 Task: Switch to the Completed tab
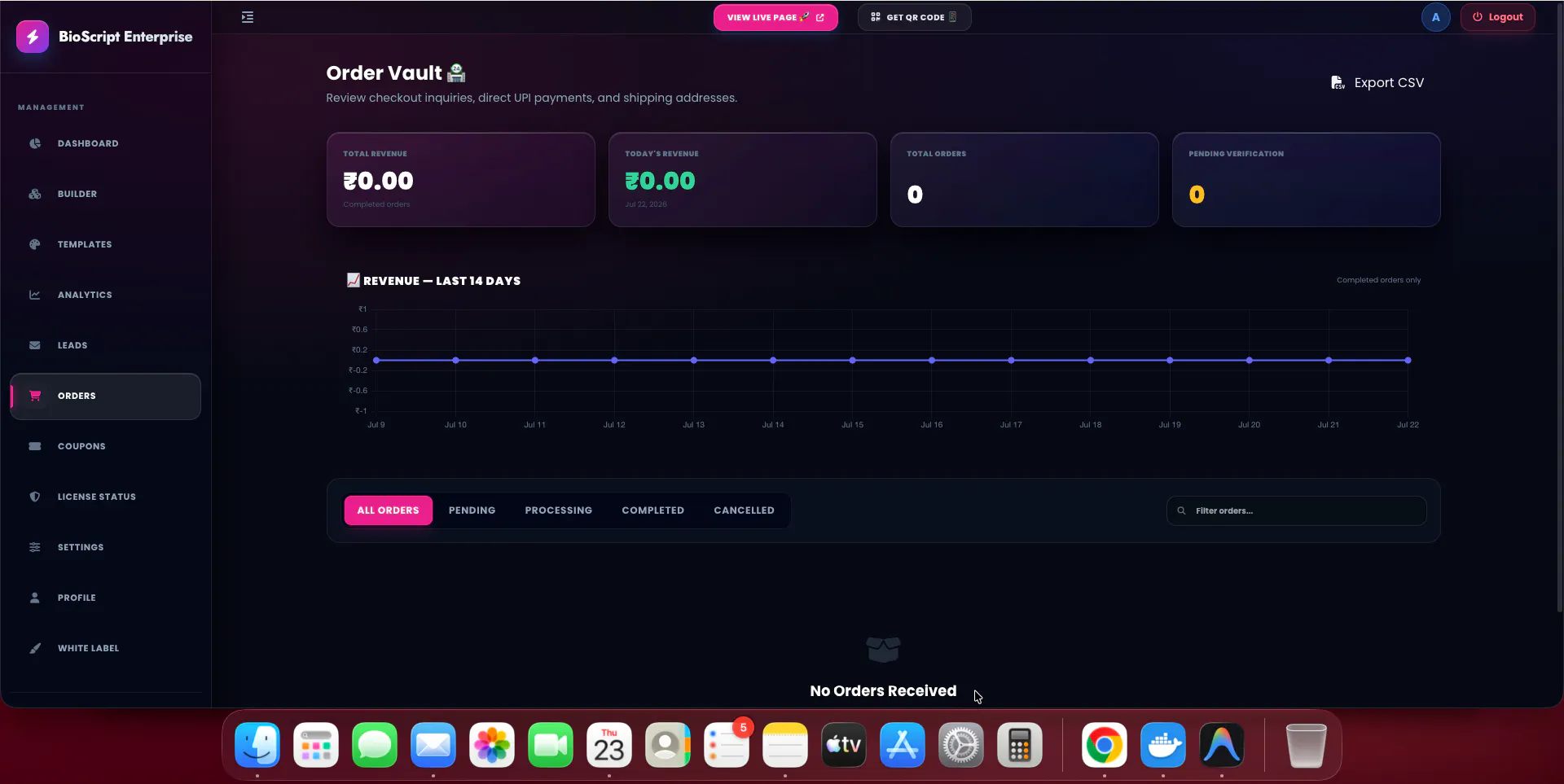653,510
